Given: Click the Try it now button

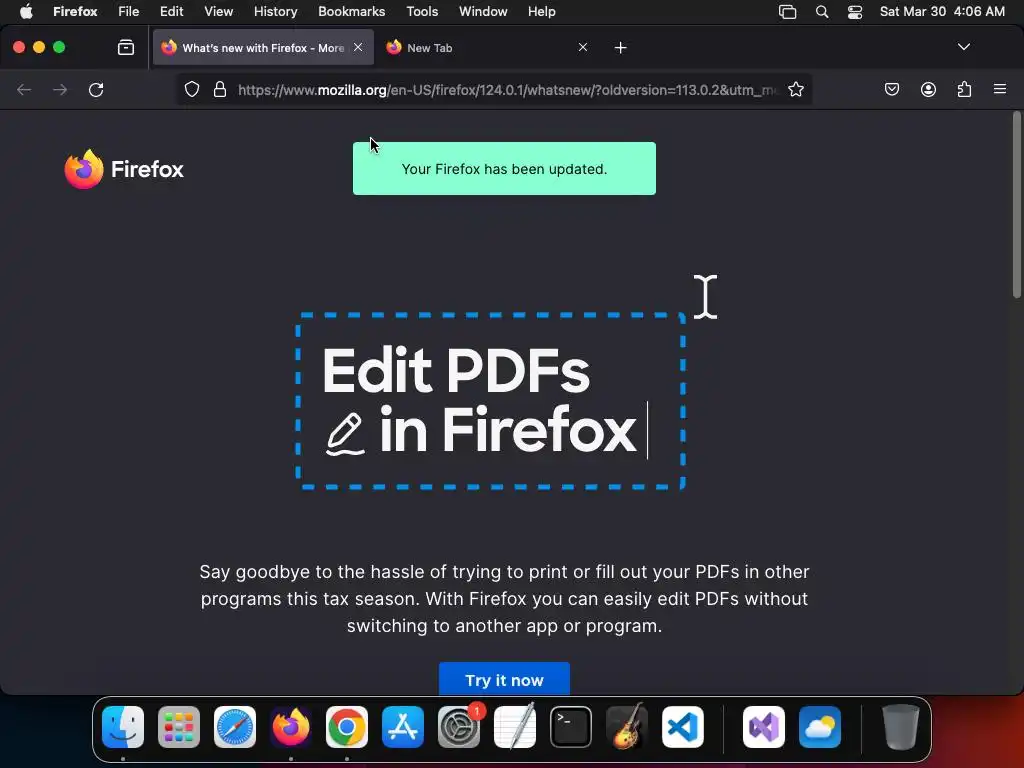Looking at the screenshot, I should pos(504,679).
